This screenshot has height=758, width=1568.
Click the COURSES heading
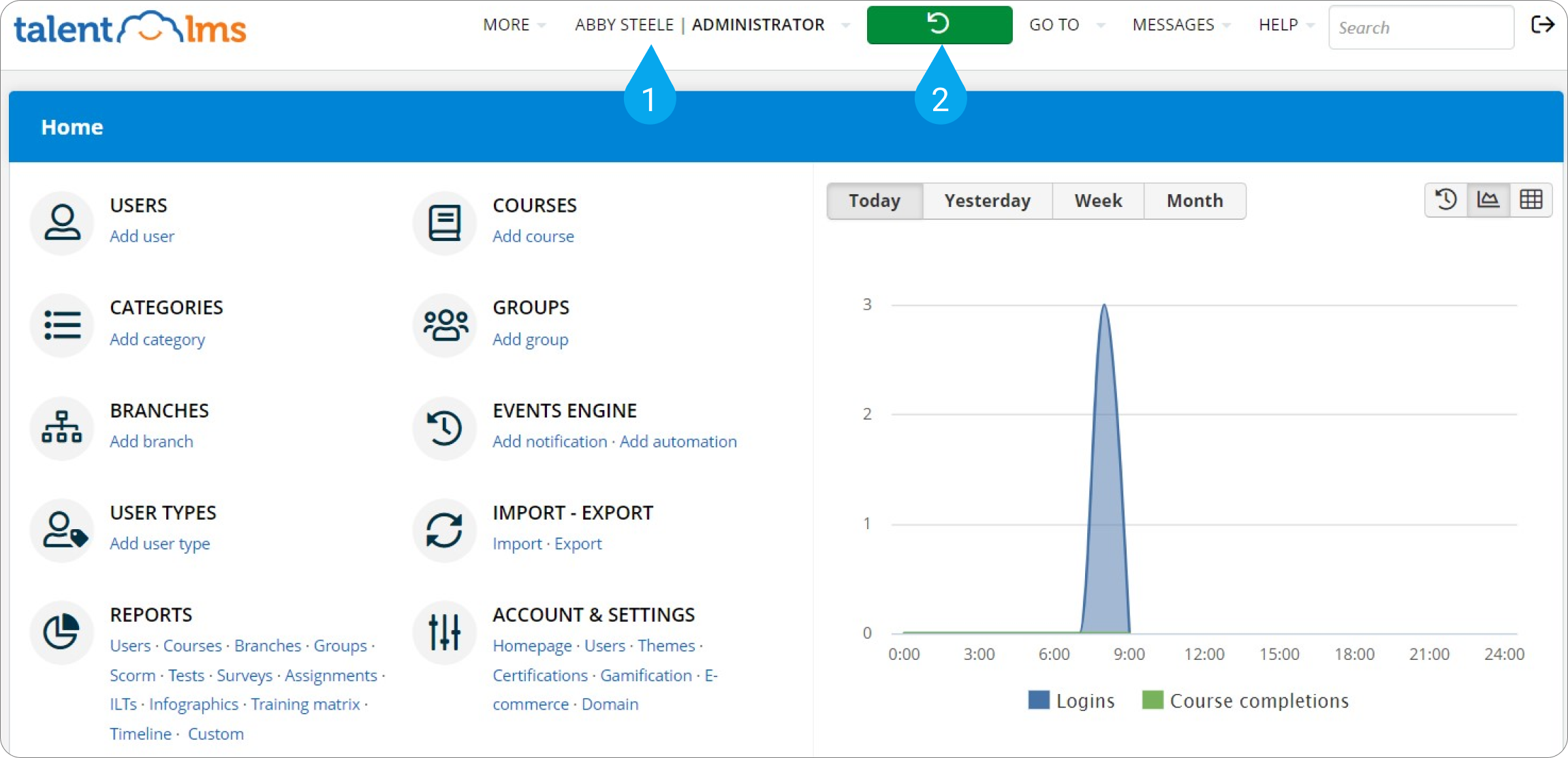[x=535, y=206]
